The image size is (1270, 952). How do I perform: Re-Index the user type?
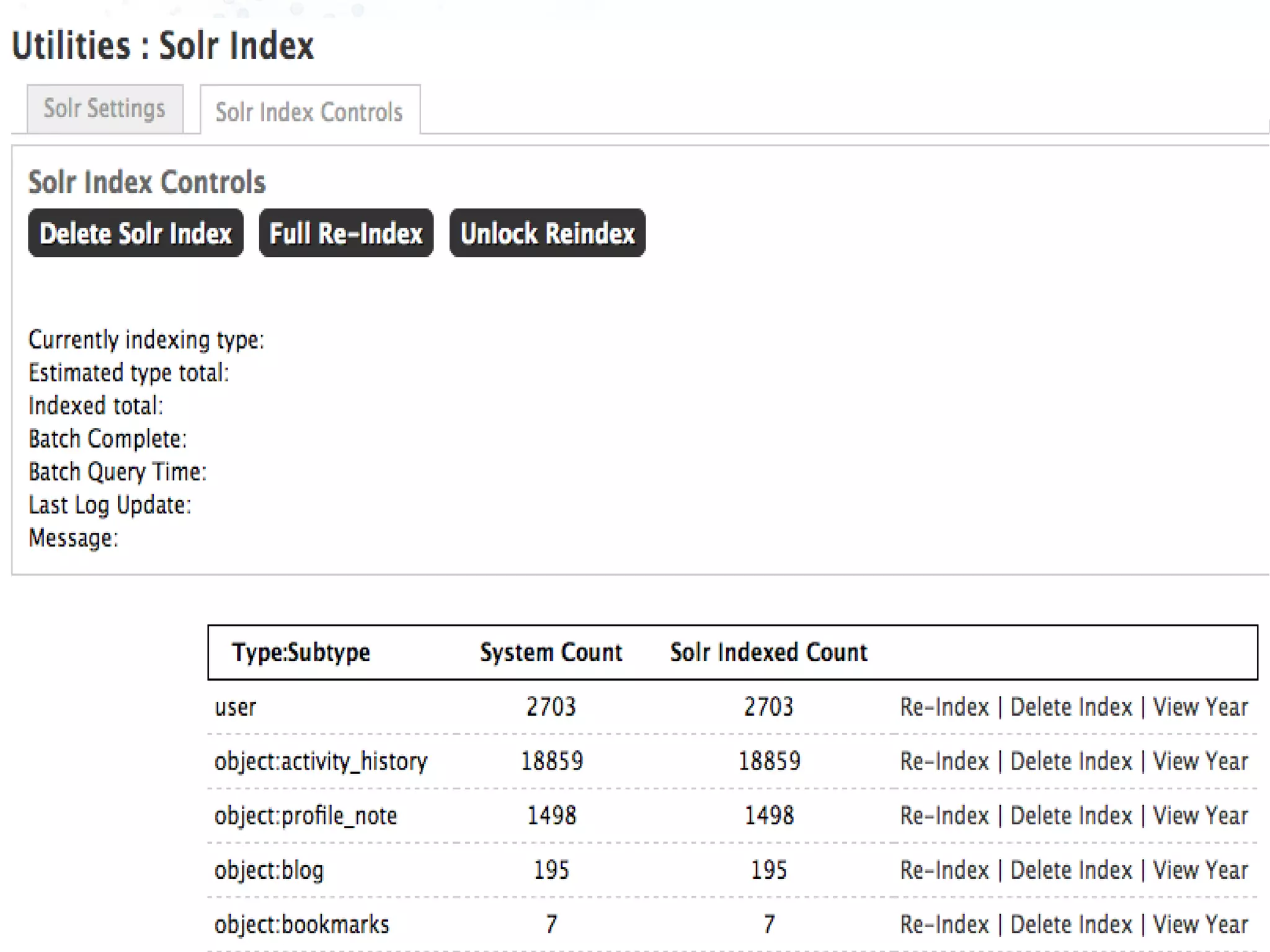(944, 707)
